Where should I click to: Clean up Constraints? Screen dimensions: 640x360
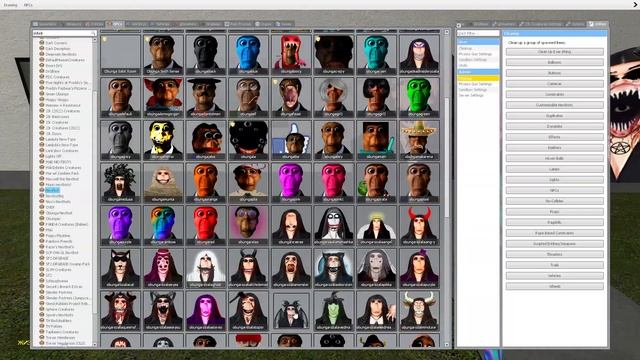[554, 94]
